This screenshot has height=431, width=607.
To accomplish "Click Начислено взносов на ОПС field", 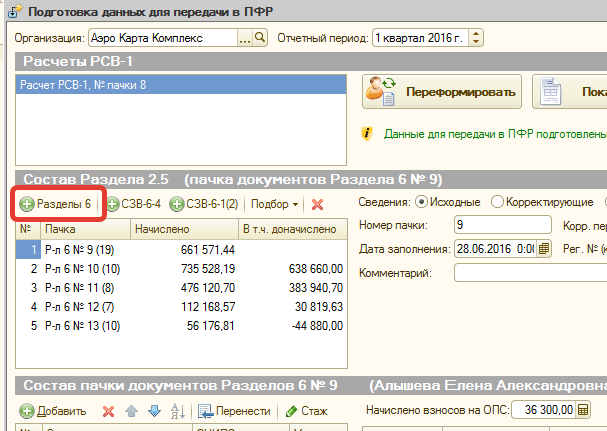I will [x=544, y=410].
